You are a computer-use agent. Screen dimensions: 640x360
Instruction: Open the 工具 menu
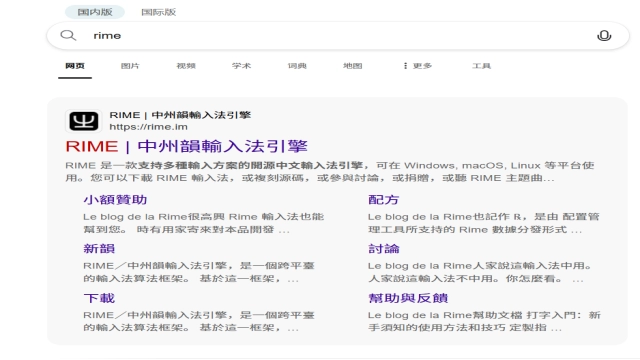point(481,66)
